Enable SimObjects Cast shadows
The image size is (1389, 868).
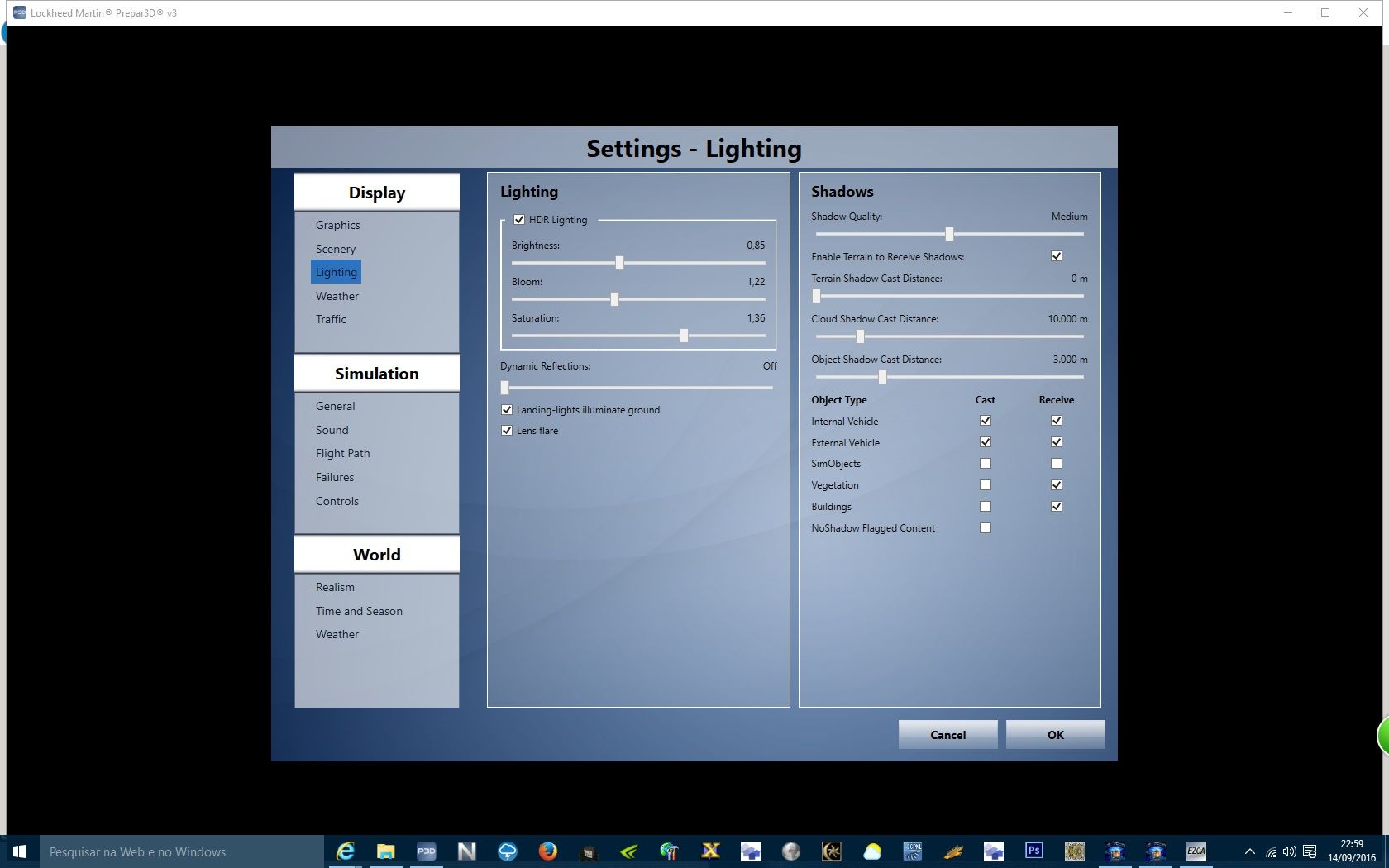coord(986,464)
